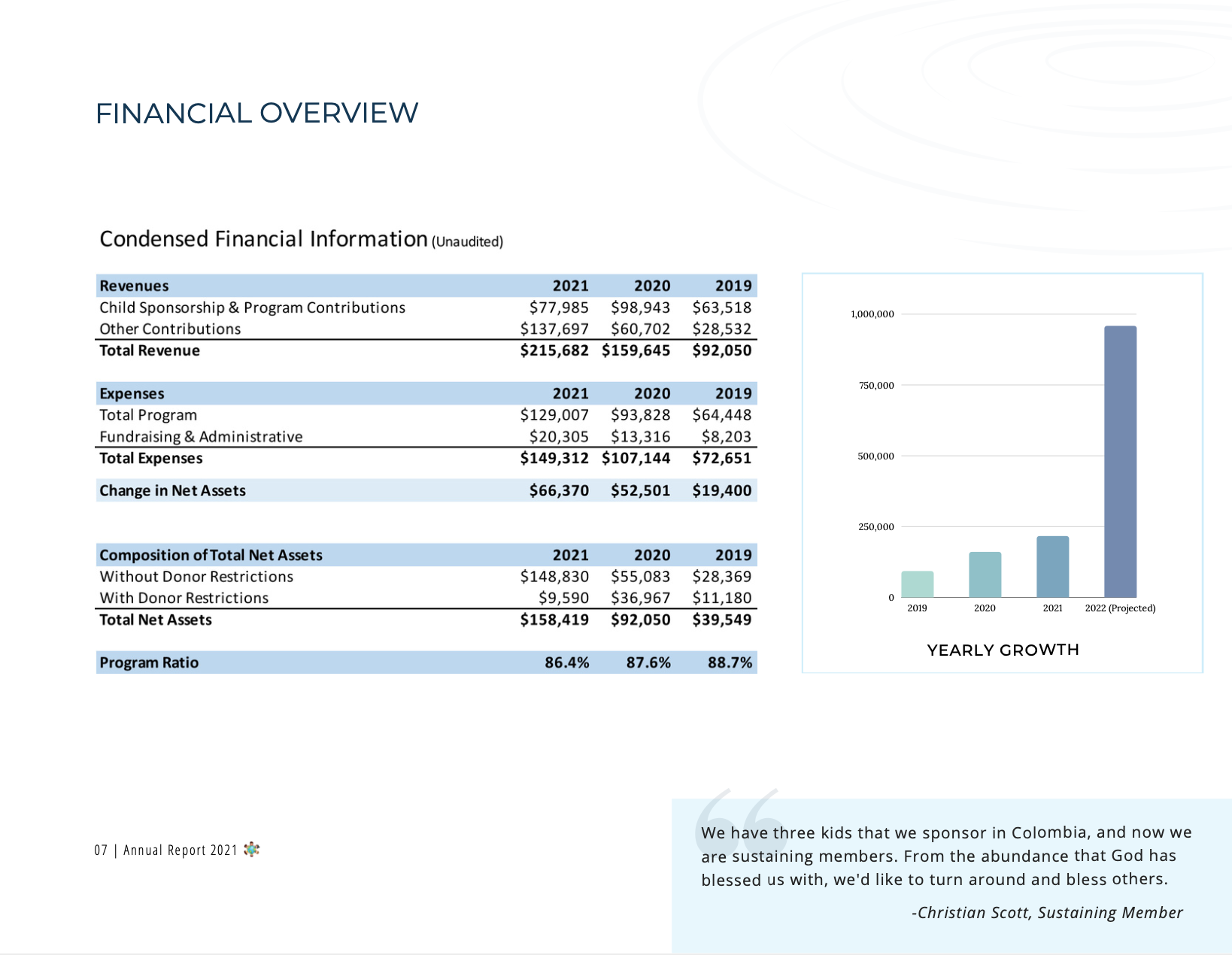Click the $28,532 value

tap(722, 329)
